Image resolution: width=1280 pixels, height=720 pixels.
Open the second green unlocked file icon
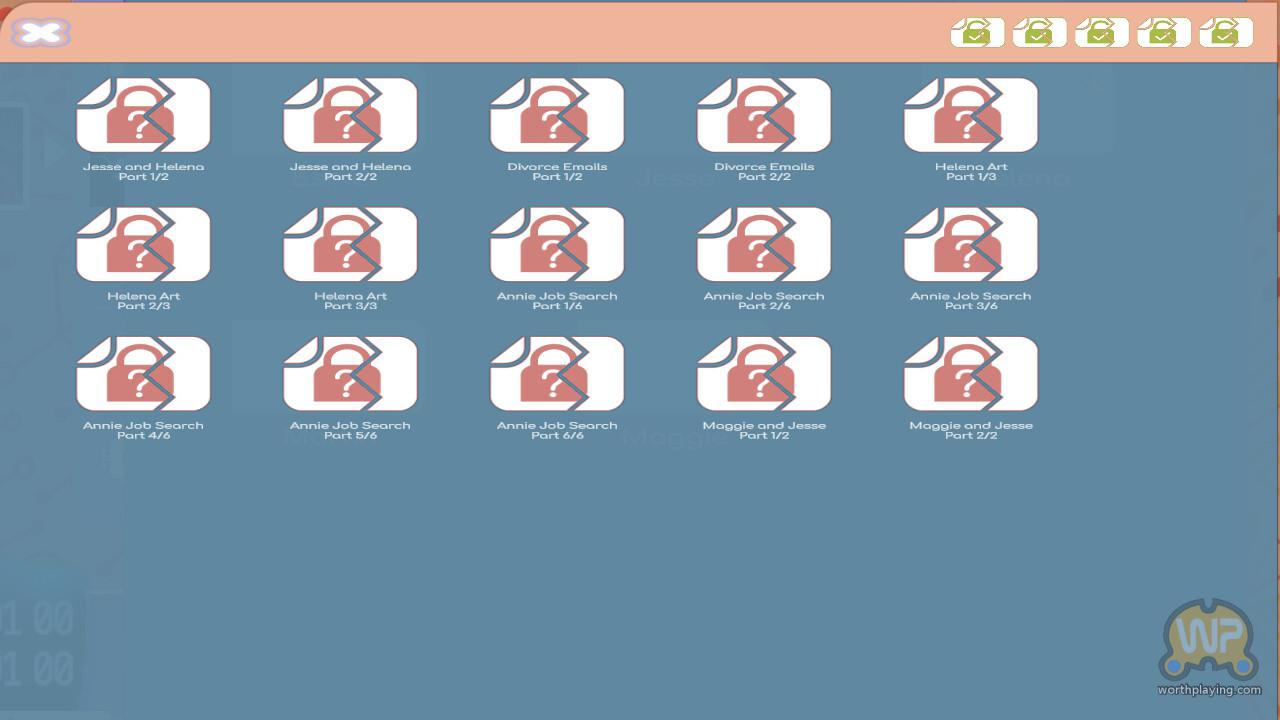point(1039,32)
